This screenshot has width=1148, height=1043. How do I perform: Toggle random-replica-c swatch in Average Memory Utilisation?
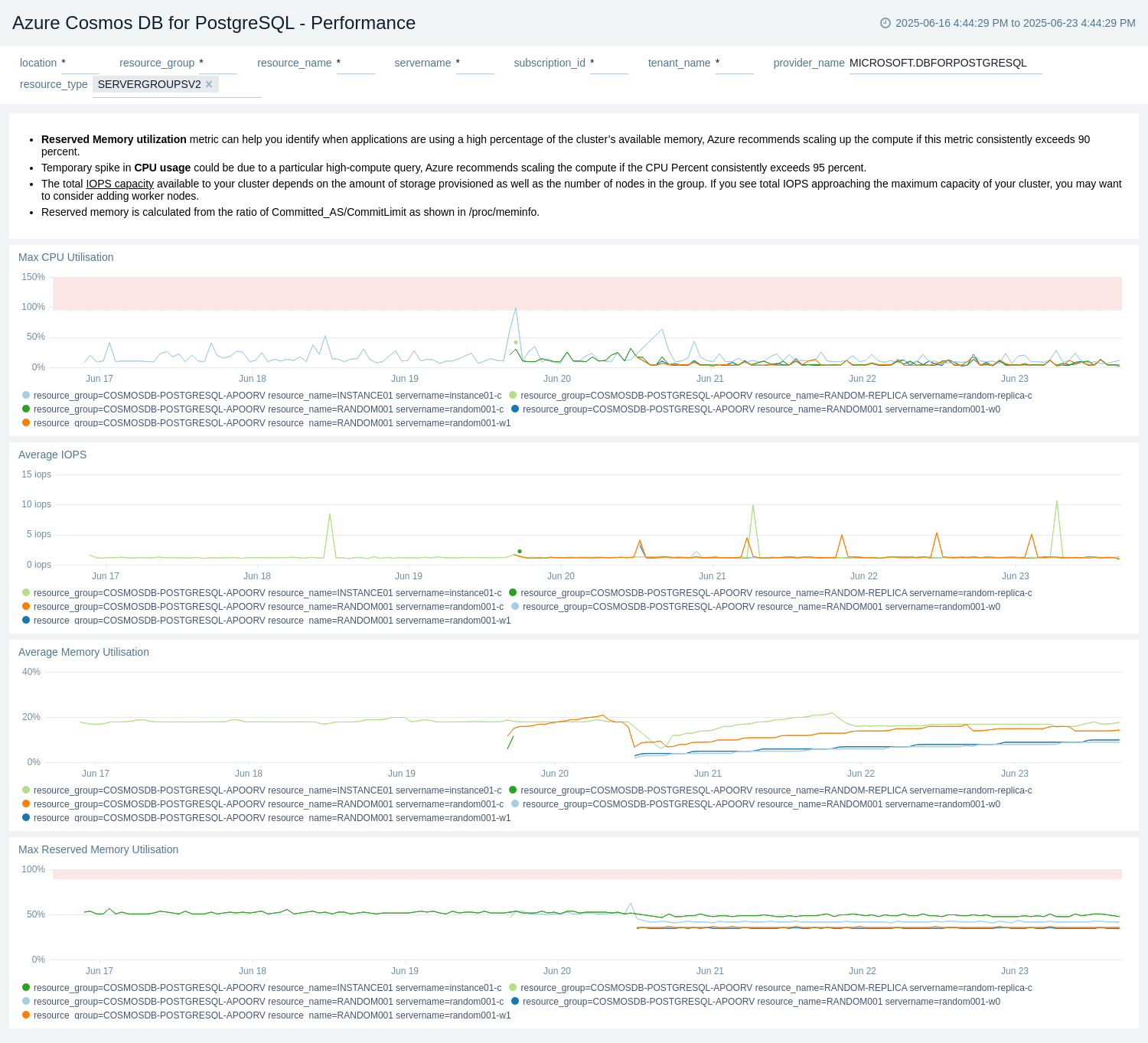pos(513,790)
